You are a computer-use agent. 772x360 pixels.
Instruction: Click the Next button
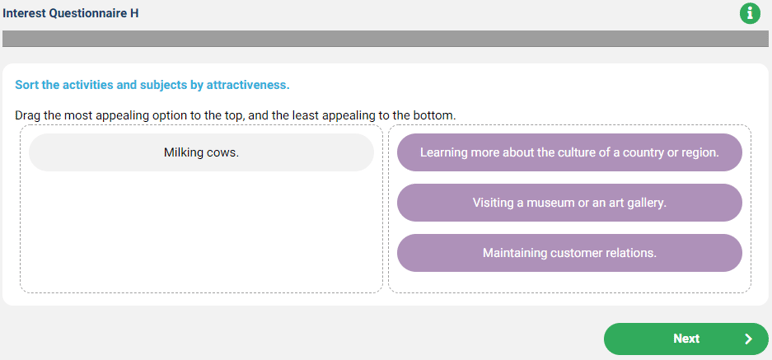tap(686, 339)
